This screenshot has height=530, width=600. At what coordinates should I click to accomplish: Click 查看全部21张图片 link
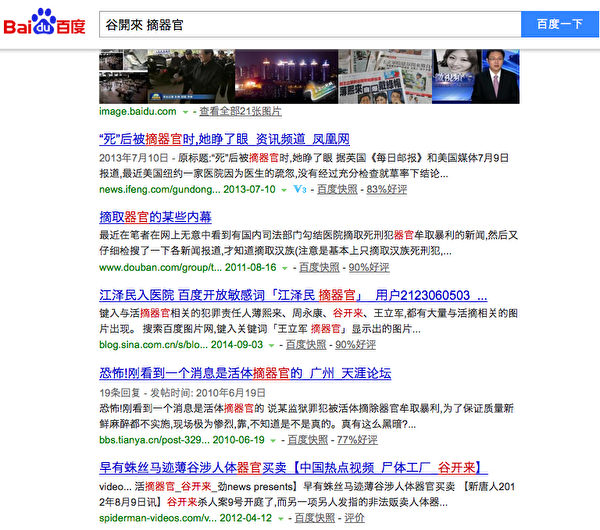(x=240, y=112)
